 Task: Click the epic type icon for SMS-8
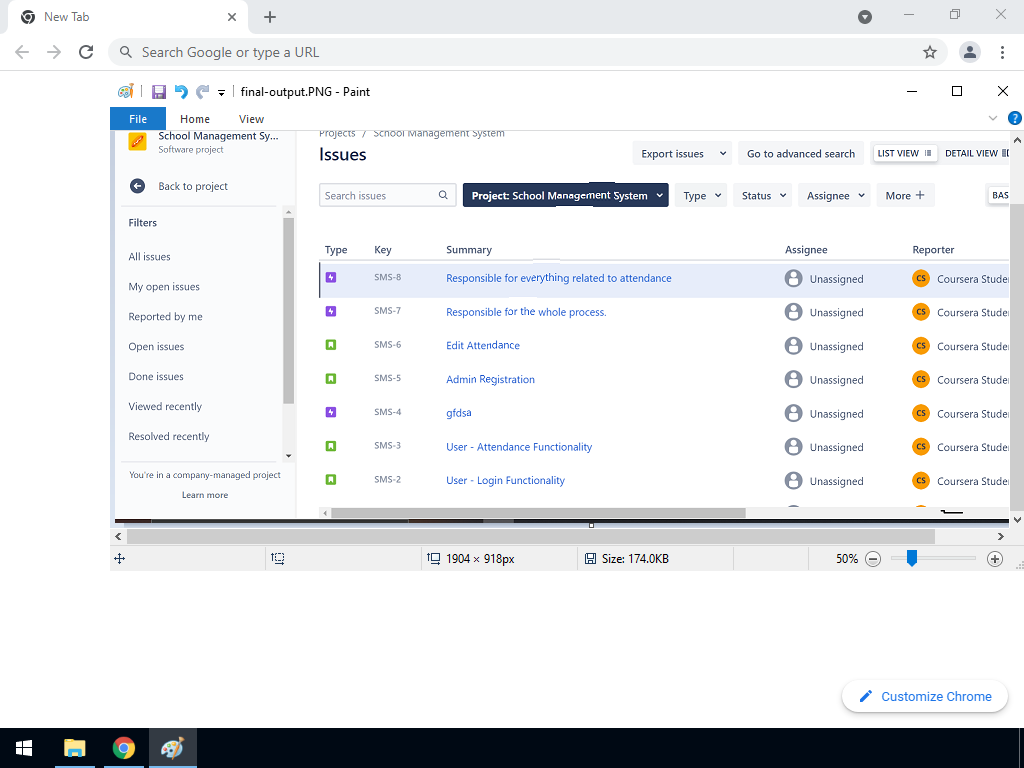331,278
